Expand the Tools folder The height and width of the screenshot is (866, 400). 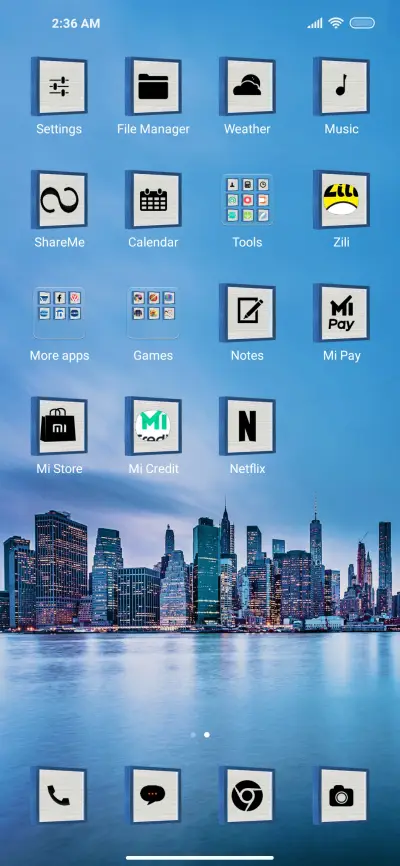coord(247,200)
